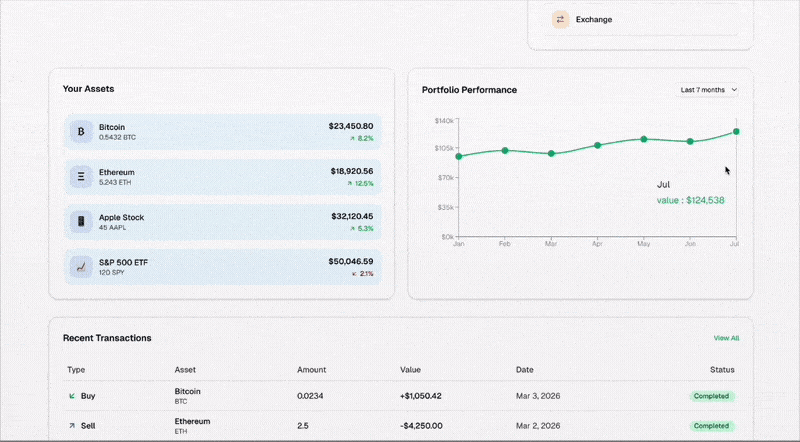
Task: Click the May data point on chart
Action: (x=644, y=139)
